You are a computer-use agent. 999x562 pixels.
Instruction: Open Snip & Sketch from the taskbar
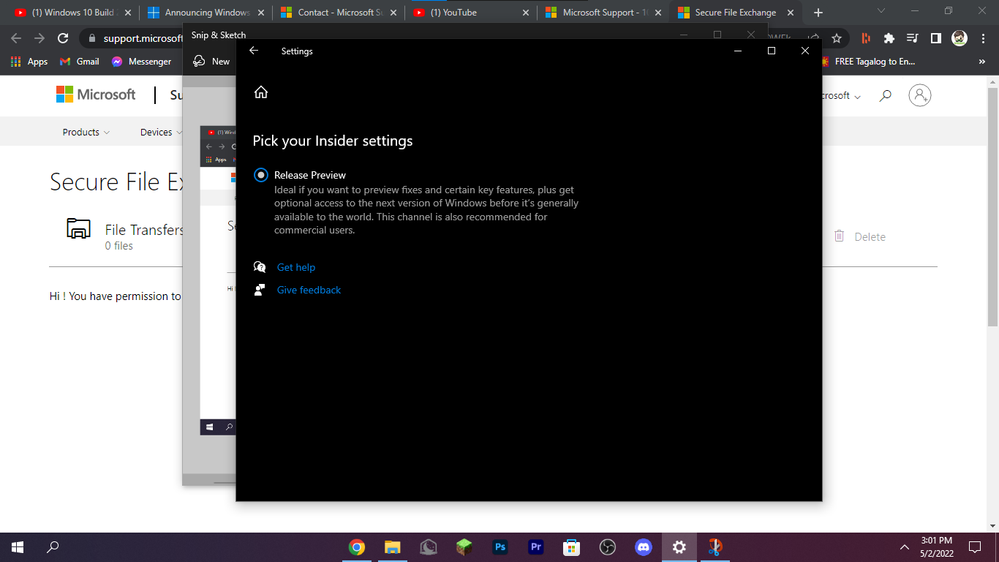click(715, 547)
